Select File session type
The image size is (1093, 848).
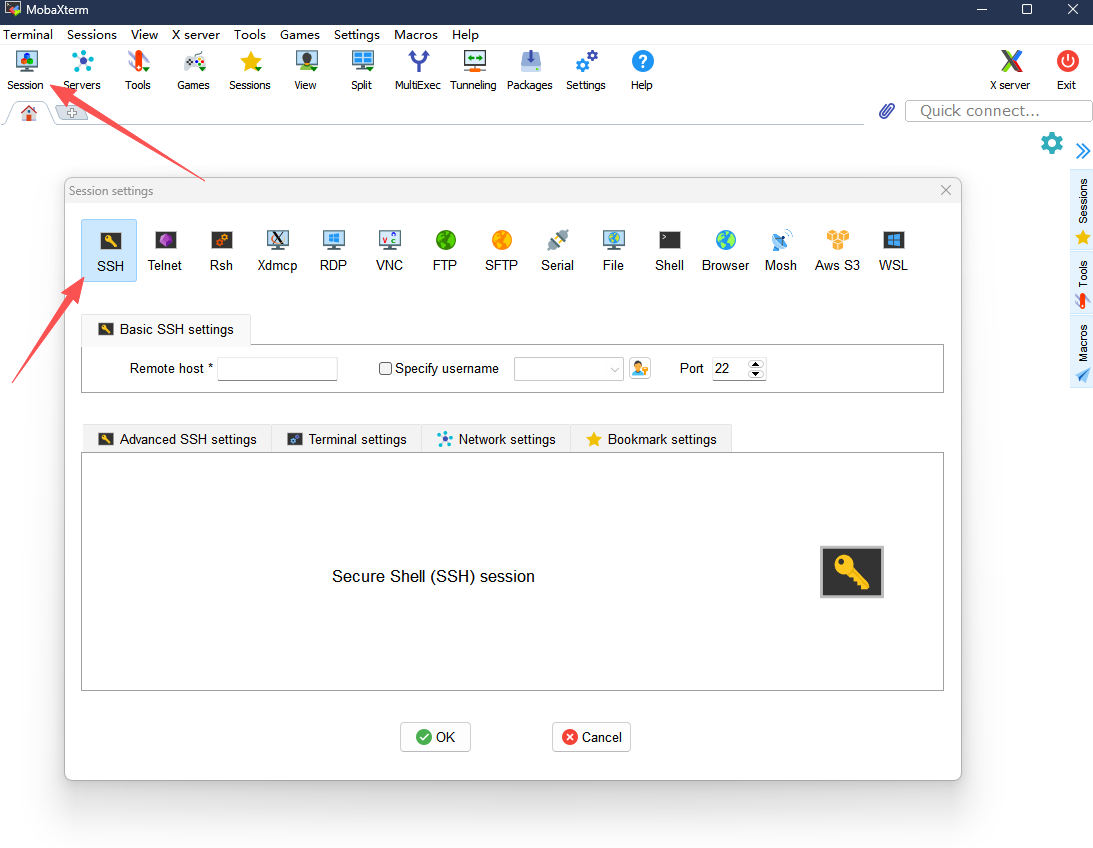pos(613,251)
